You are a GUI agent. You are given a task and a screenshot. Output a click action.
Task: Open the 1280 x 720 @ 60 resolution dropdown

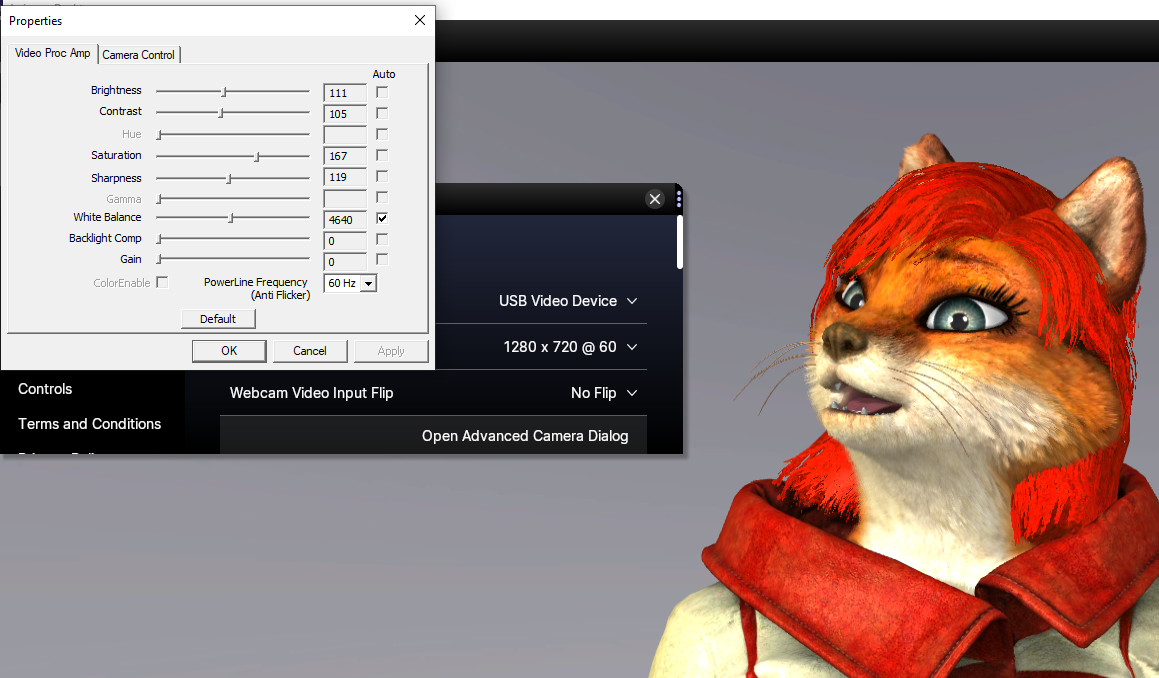(x=570, y=347)
